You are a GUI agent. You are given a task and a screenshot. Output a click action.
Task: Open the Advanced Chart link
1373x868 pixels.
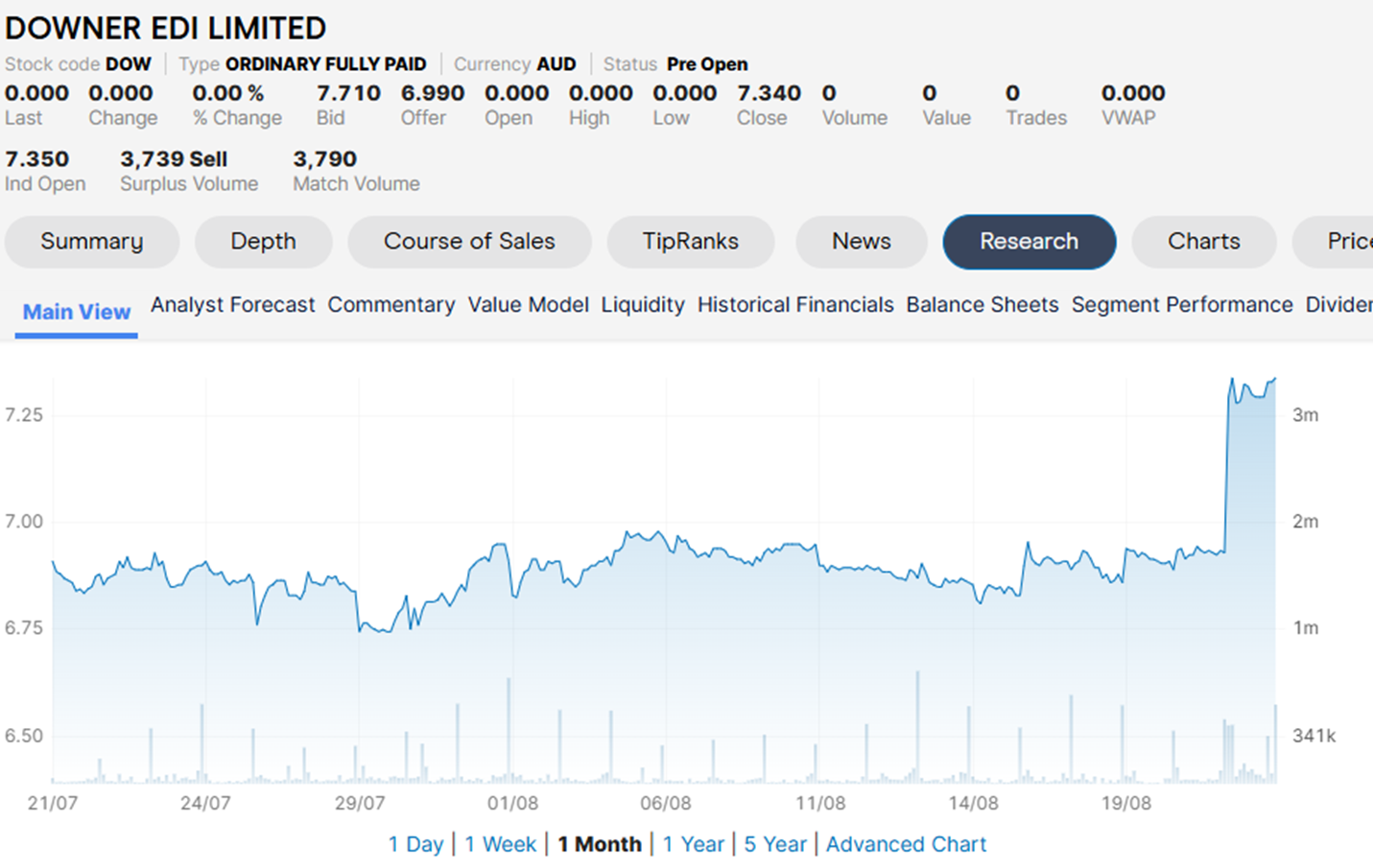pyautogui.click(x=906, y=844)
